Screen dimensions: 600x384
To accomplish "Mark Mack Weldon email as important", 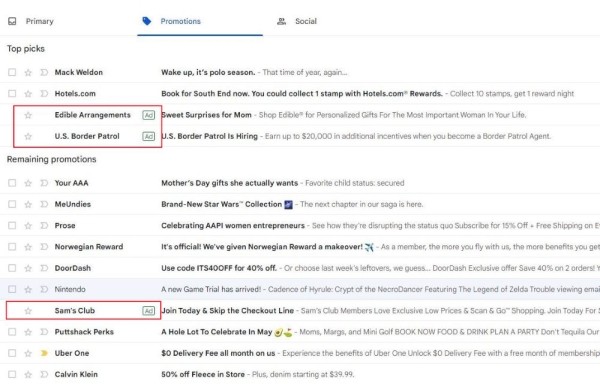I will 44,72.
